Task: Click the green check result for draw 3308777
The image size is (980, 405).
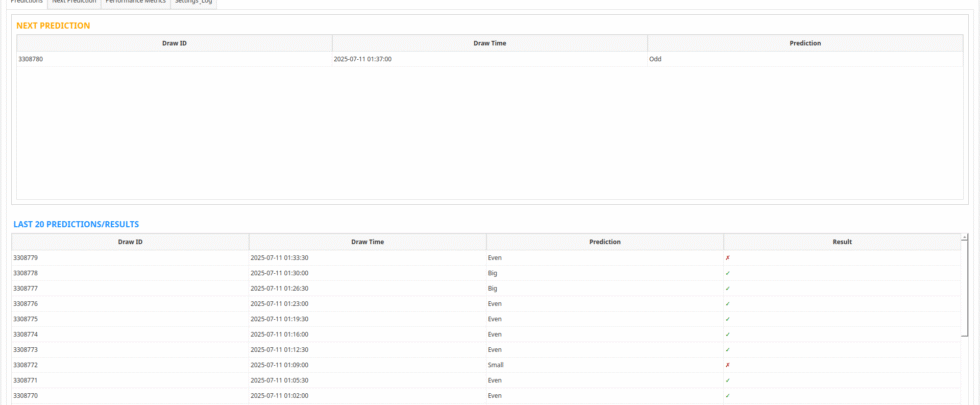Action: click(x=727, y=288)
